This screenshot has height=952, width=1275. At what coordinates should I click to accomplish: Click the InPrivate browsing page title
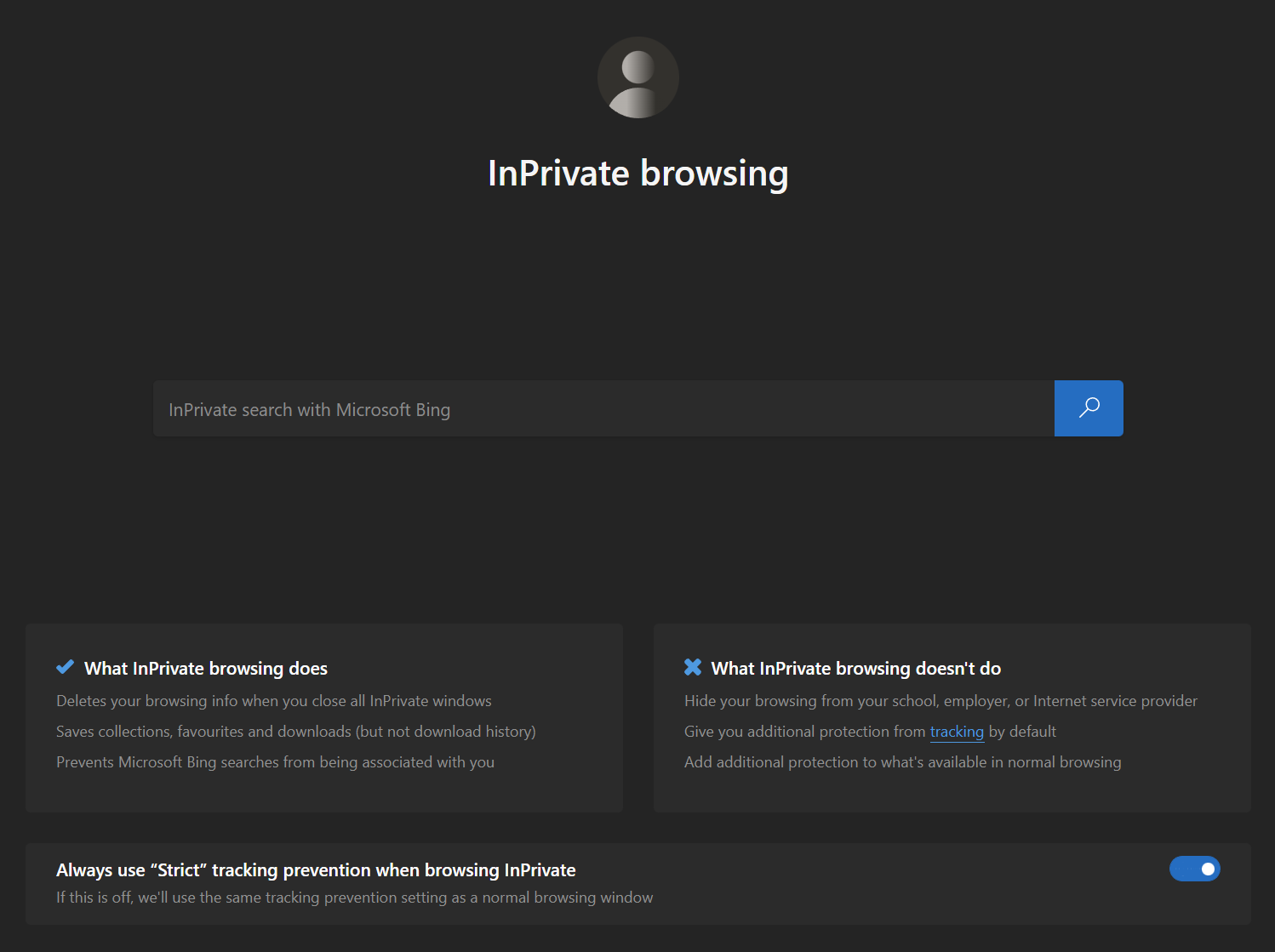coord(637,174)
